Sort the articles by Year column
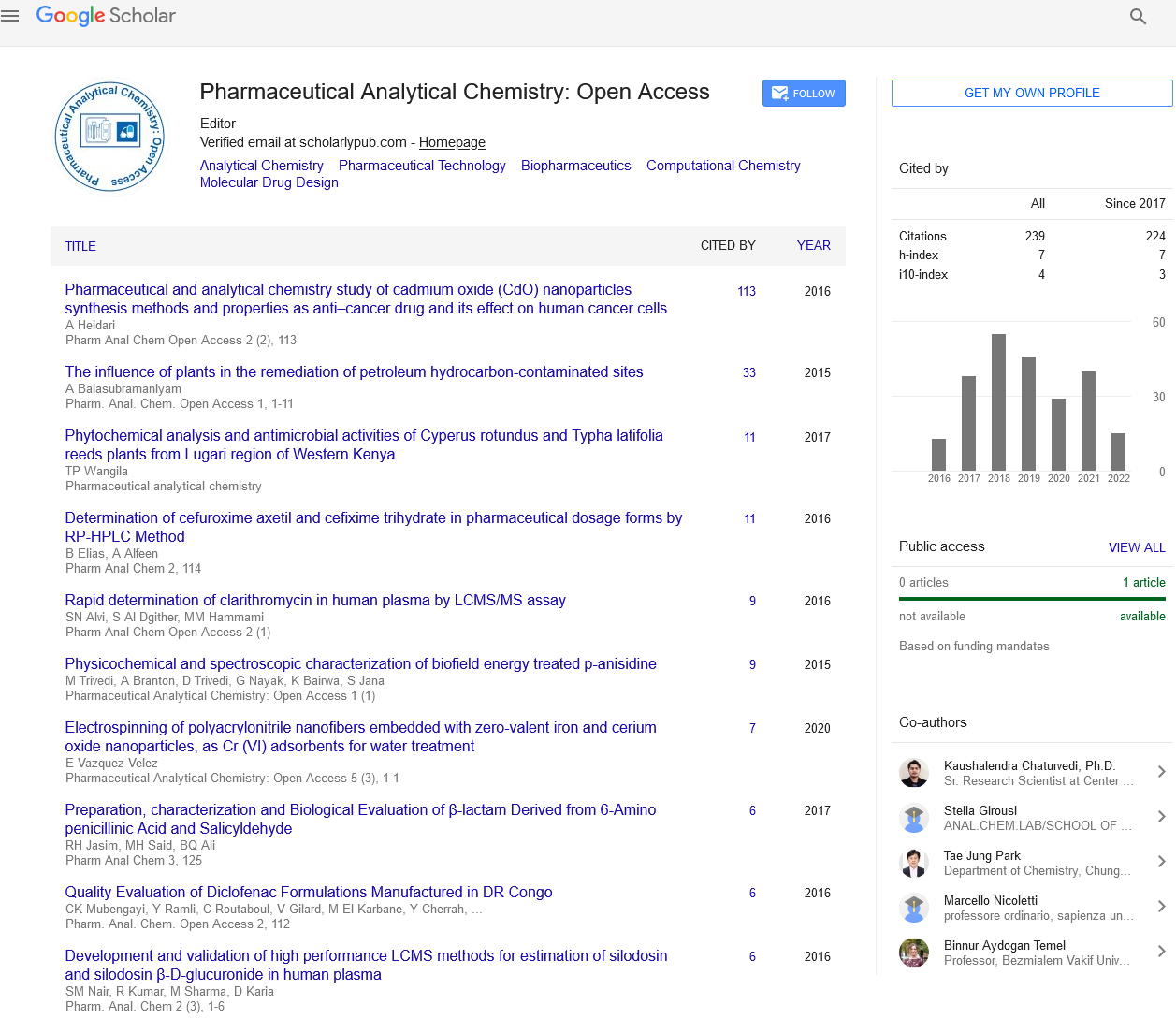Screen dimensions: 1176x1019 pyautogui.click(x=813, y=245)
